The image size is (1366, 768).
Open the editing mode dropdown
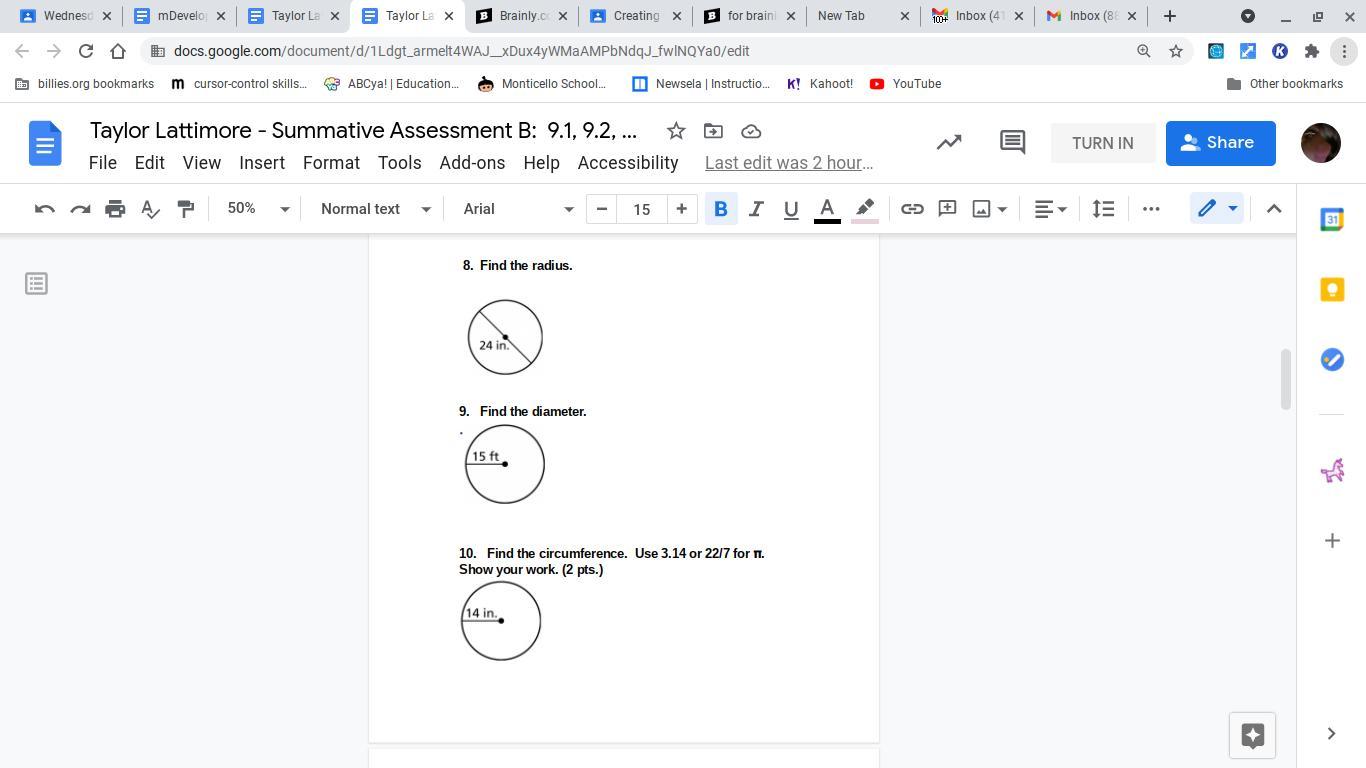pos(1217,209)
